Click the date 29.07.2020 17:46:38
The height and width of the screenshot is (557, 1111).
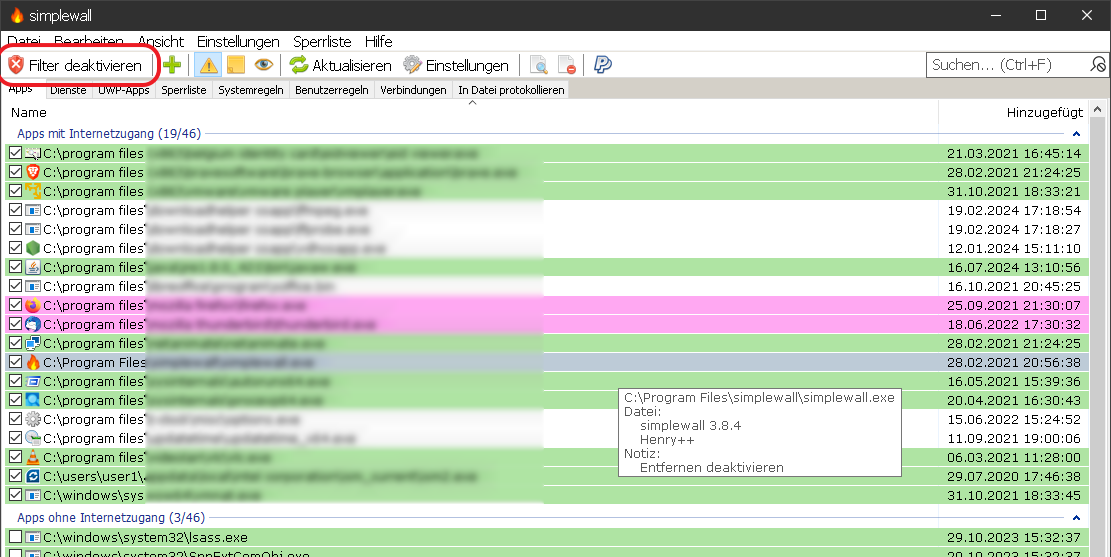coord(1014,476)
